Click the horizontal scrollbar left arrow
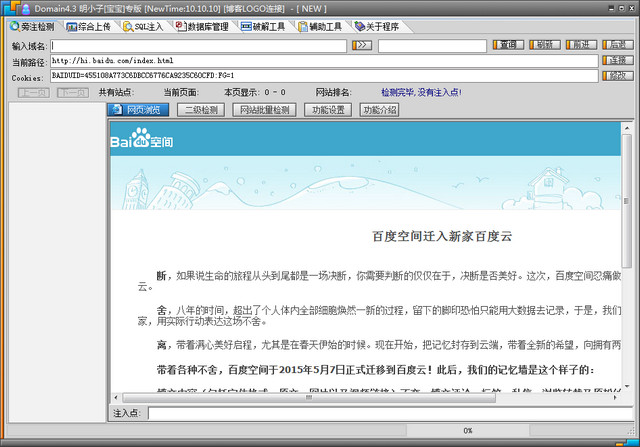640x447 pixels. point(116,397)
